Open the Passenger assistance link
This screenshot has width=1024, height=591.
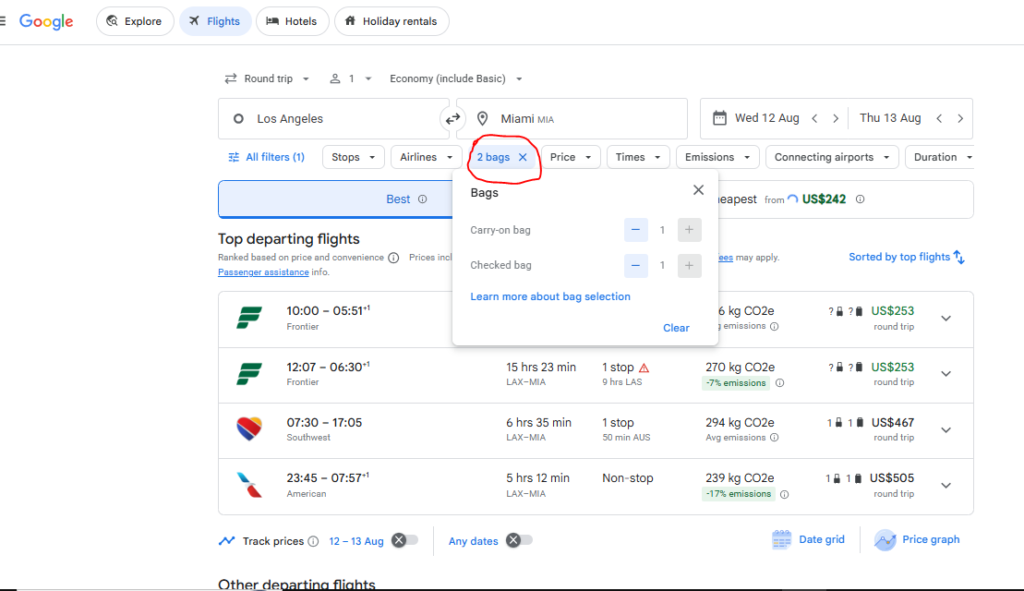263,272
